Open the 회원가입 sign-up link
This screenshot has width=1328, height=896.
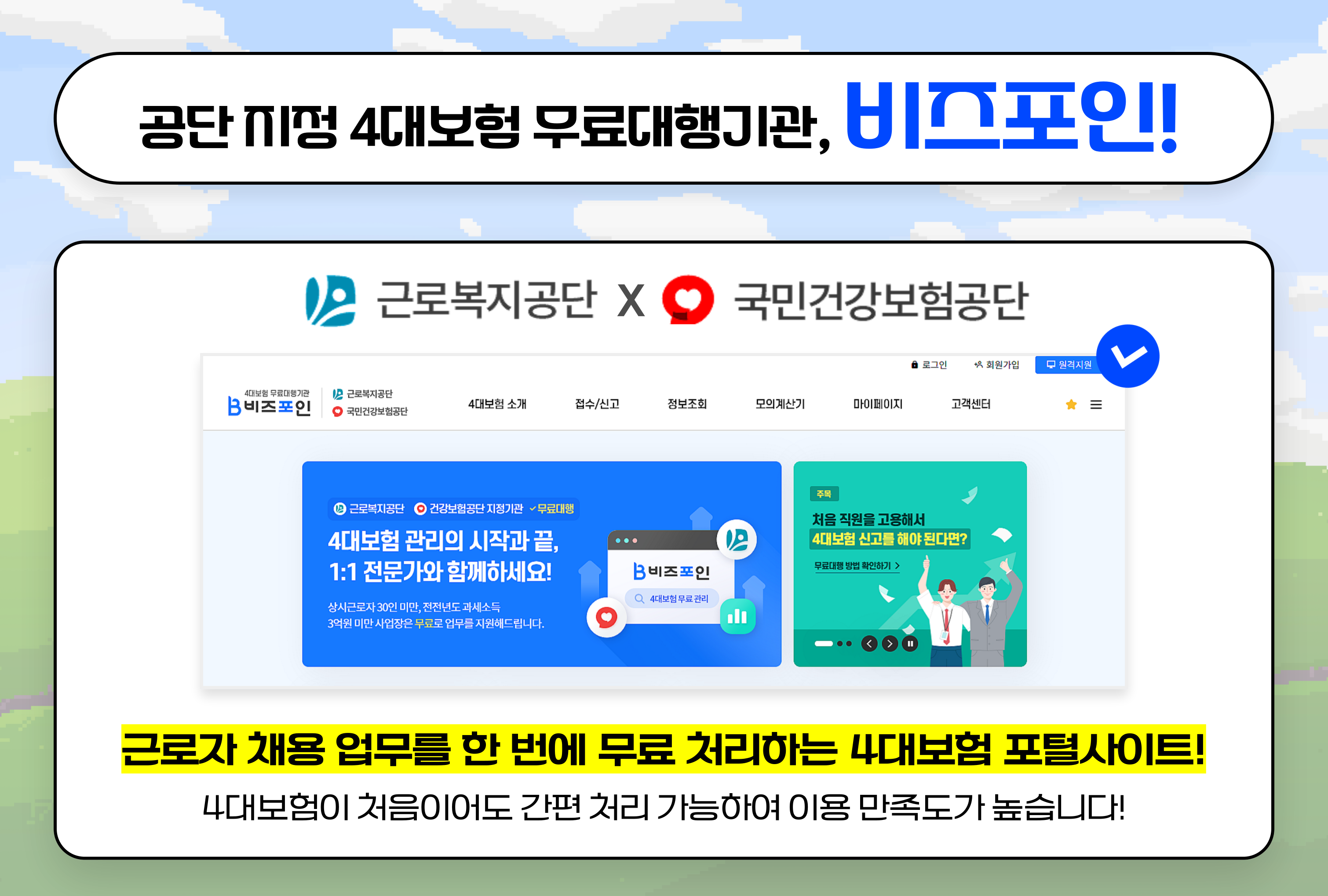996,364
